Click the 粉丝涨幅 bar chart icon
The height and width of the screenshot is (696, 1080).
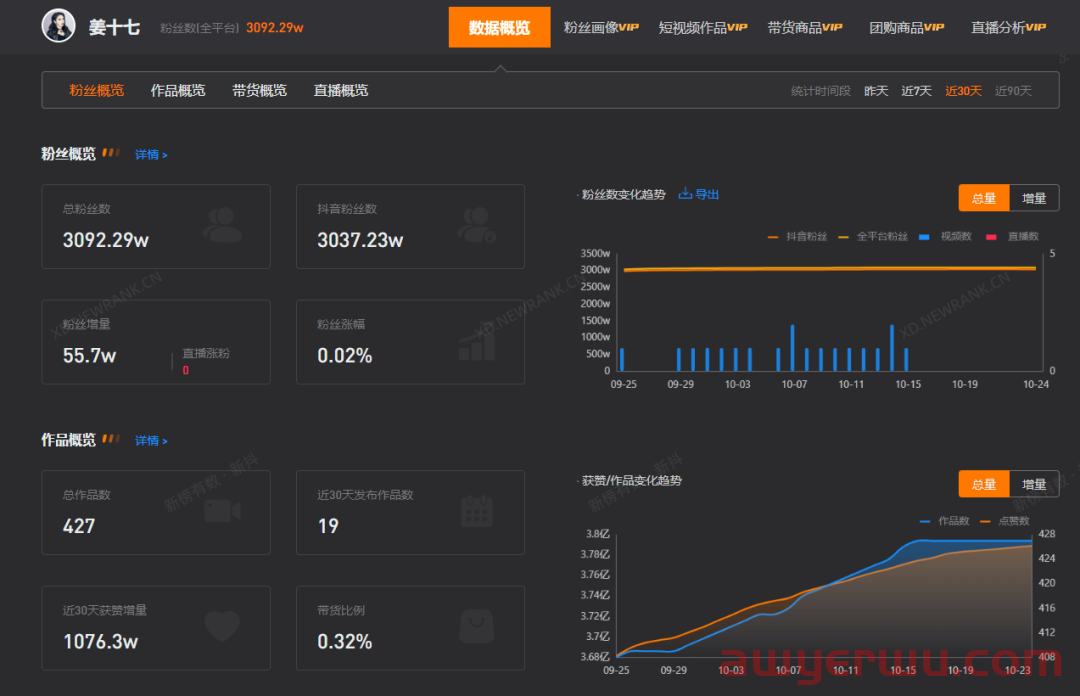pos(477,340)
